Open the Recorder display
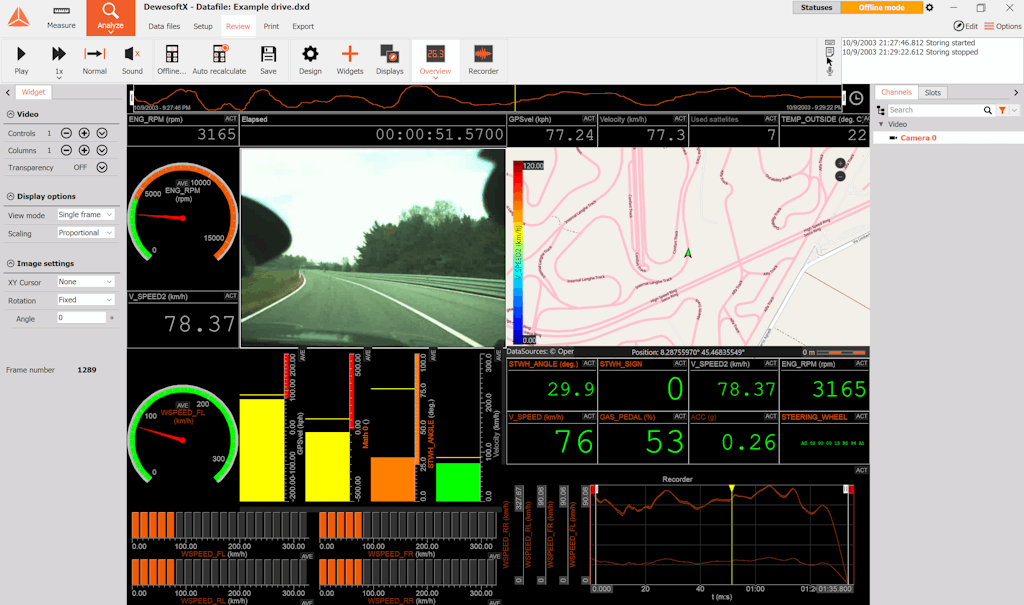 click(483, 60)
